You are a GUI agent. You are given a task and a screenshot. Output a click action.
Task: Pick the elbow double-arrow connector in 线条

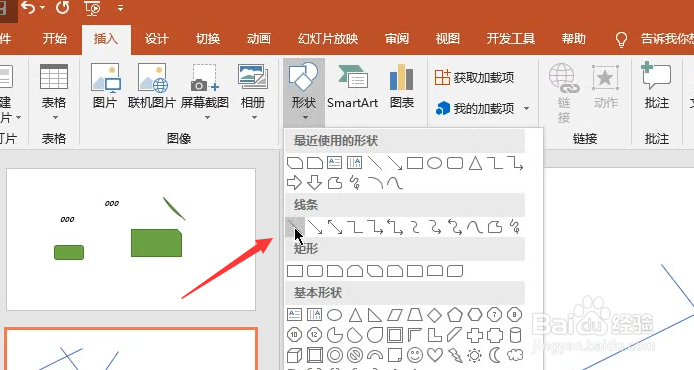click(395, 227)
